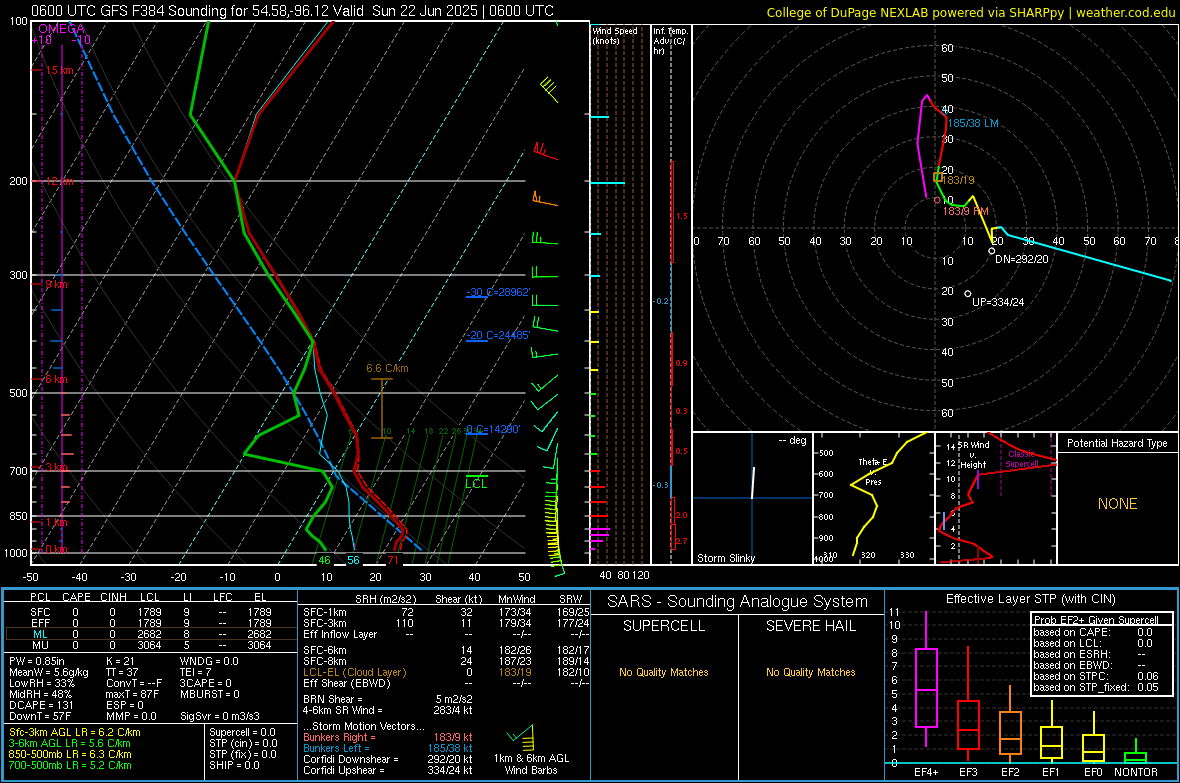Click the SFC parcel row label
This screenshot has width=1180, height=783.
(40, 612)
